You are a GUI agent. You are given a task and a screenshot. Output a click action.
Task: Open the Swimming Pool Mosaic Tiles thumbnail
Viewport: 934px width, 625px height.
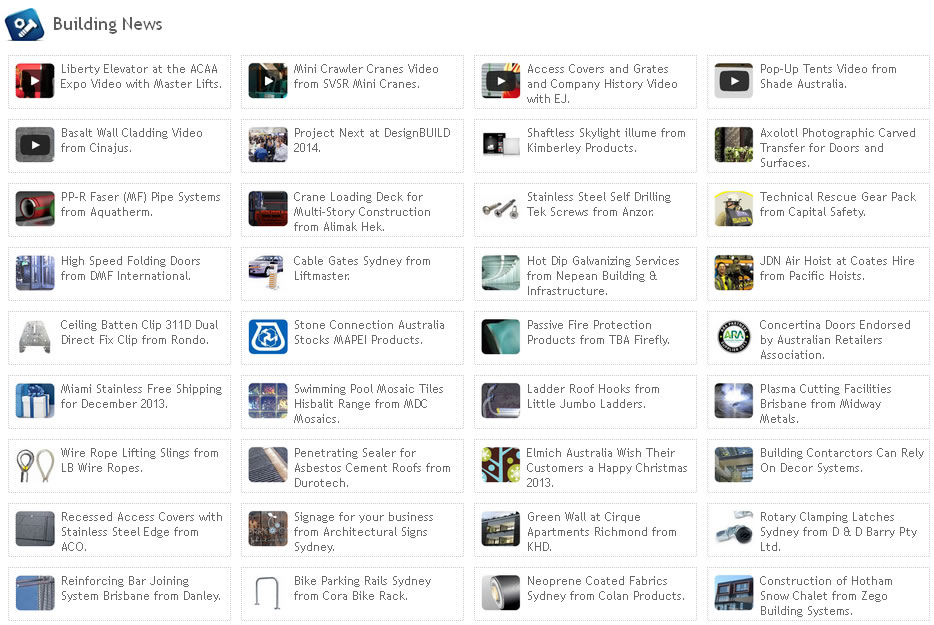point(268,400)
